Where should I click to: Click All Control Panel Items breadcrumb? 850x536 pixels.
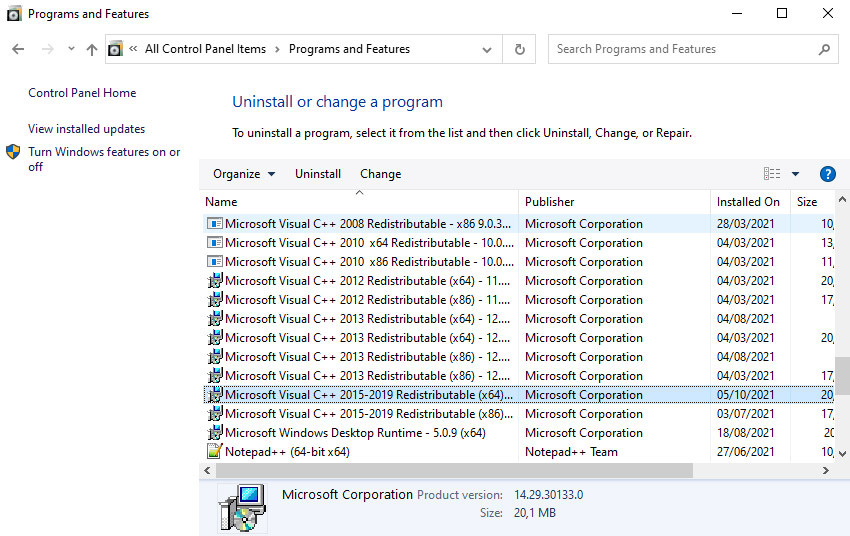(205, 49)
